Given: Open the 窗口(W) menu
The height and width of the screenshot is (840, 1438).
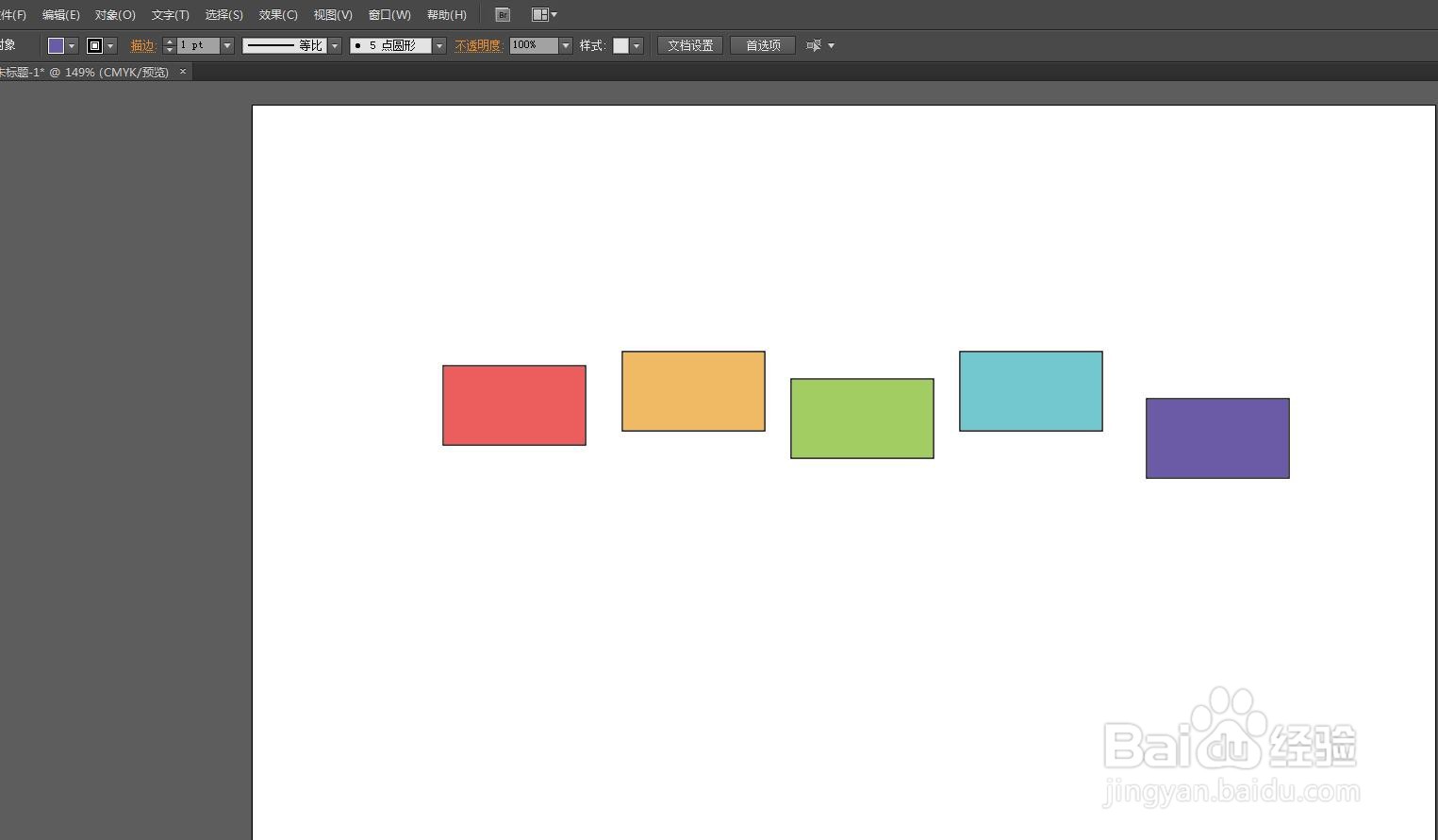Looking at the screenshot, I should point(389,15).
